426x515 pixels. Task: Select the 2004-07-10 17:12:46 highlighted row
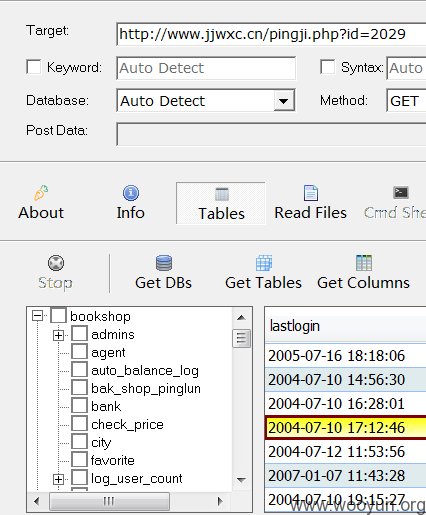(x=346, y=428)
